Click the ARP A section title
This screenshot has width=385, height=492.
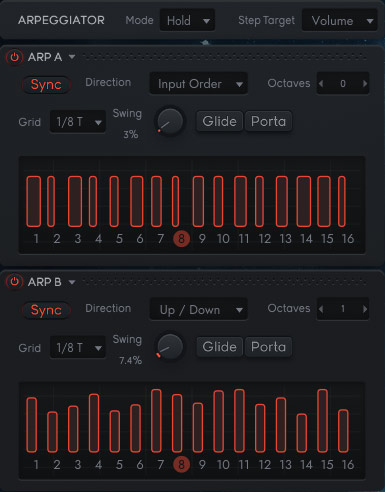45,57
